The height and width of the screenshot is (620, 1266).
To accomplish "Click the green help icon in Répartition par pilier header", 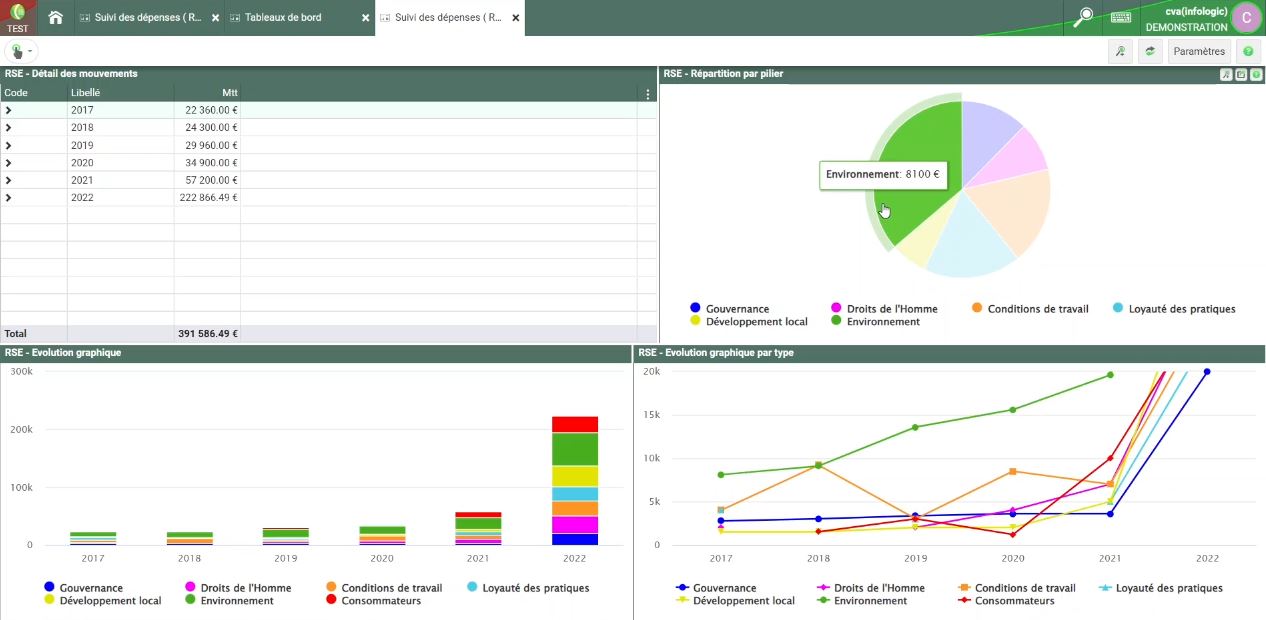I will [x=1256, y=74].
